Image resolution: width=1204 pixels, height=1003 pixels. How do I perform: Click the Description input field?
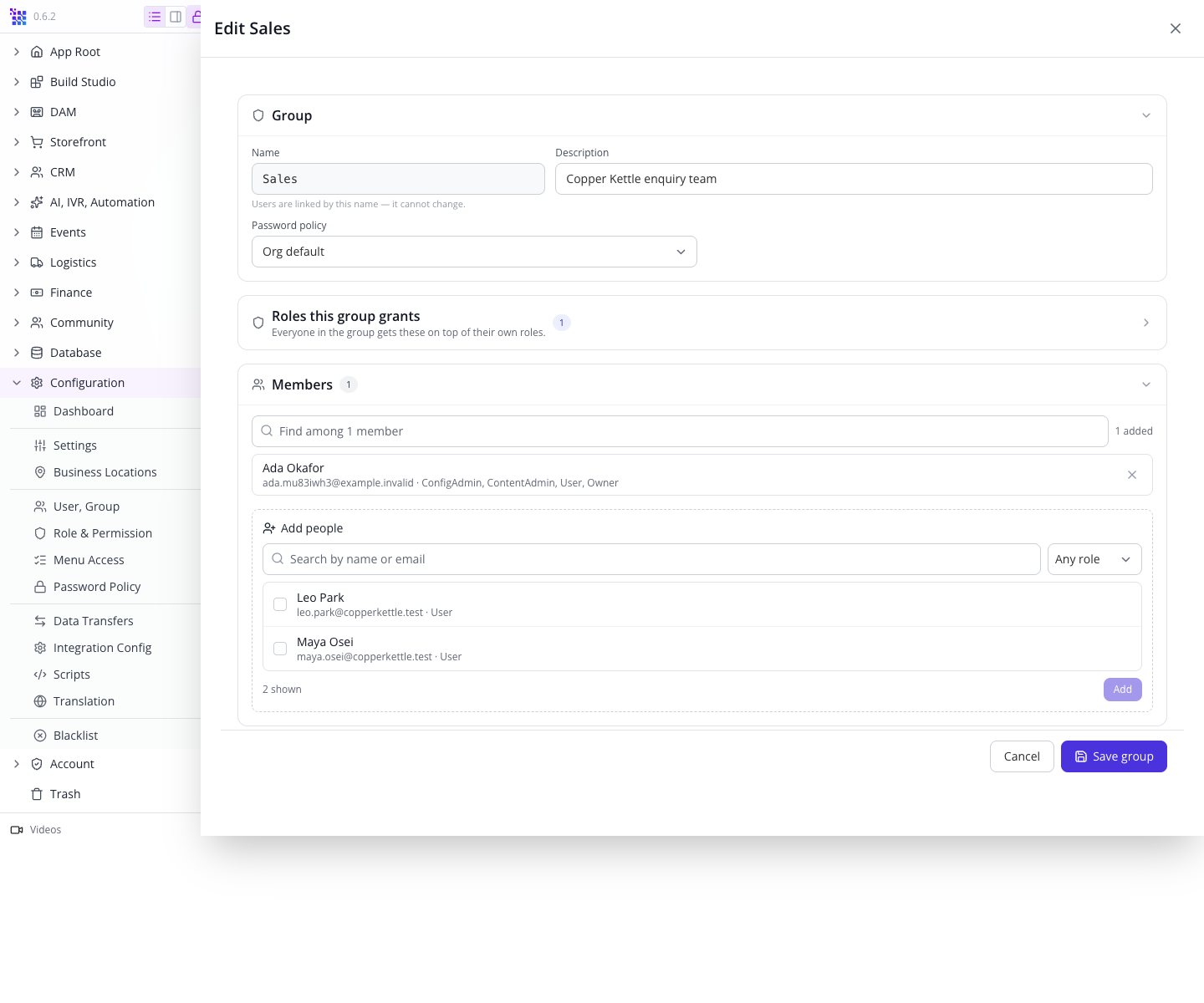[x=854, y=179]
